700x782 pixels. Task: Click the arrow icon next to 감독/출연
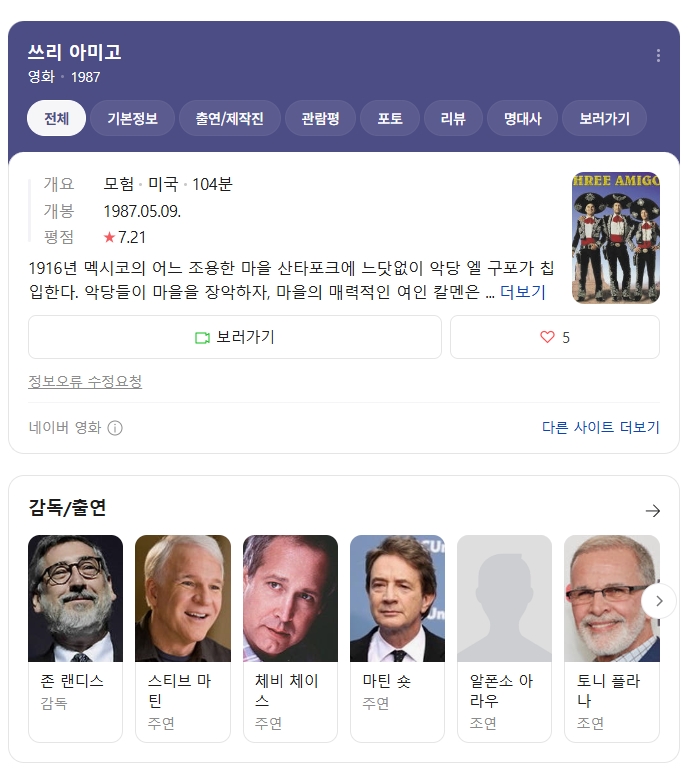coord(653,511)
